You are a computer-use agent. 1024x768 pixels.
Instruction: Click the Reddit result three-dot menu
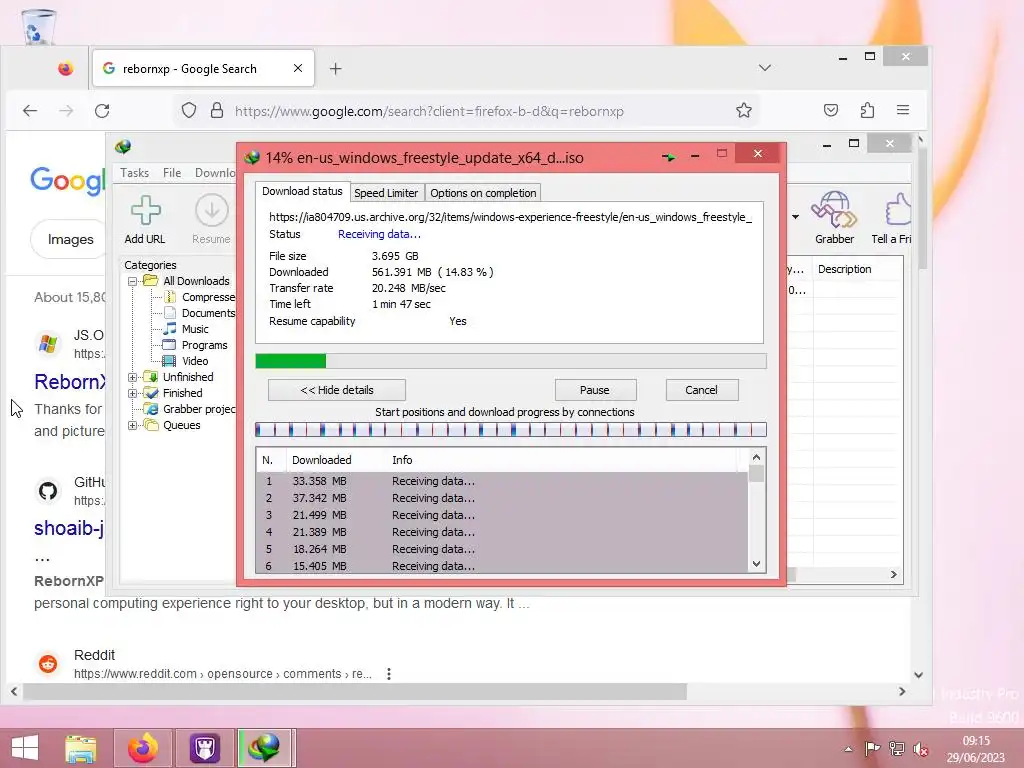(x=389, y=673)
